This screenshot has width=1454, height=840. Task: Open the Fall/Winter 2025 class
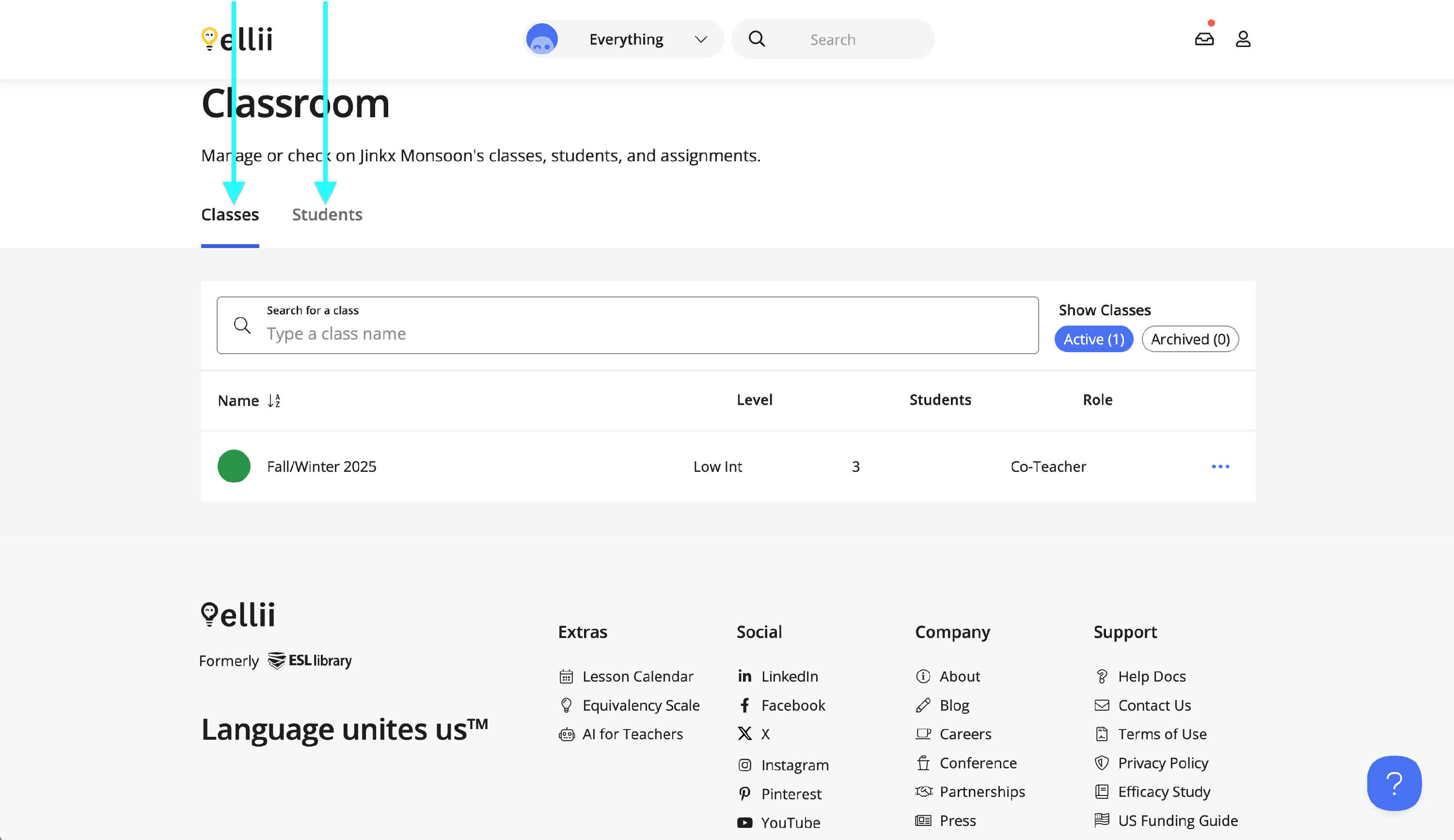pyautogui.click(x=321, y=467)
